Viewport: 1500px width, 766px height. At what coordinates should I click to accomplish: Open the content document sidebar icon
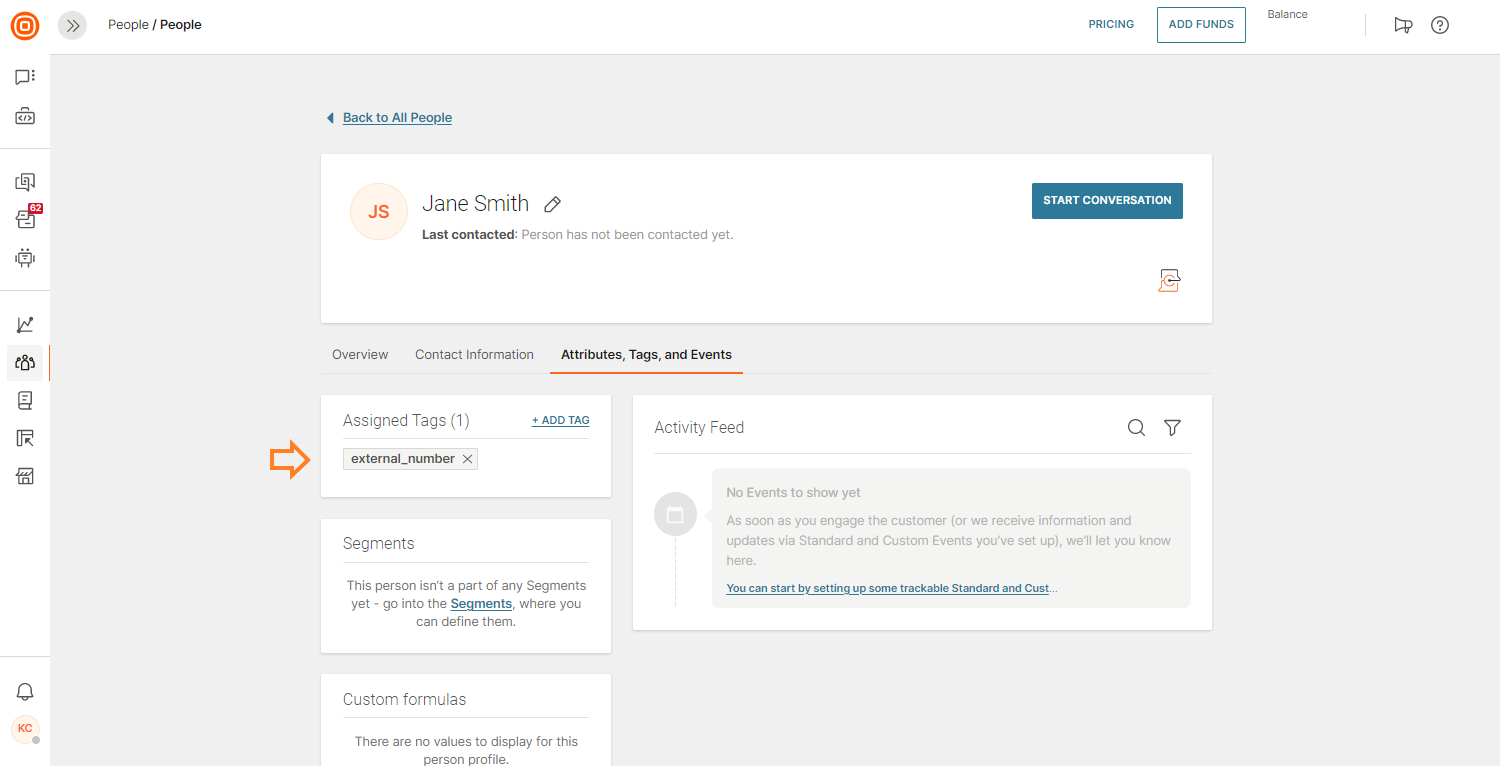click(x=25, y=401)
